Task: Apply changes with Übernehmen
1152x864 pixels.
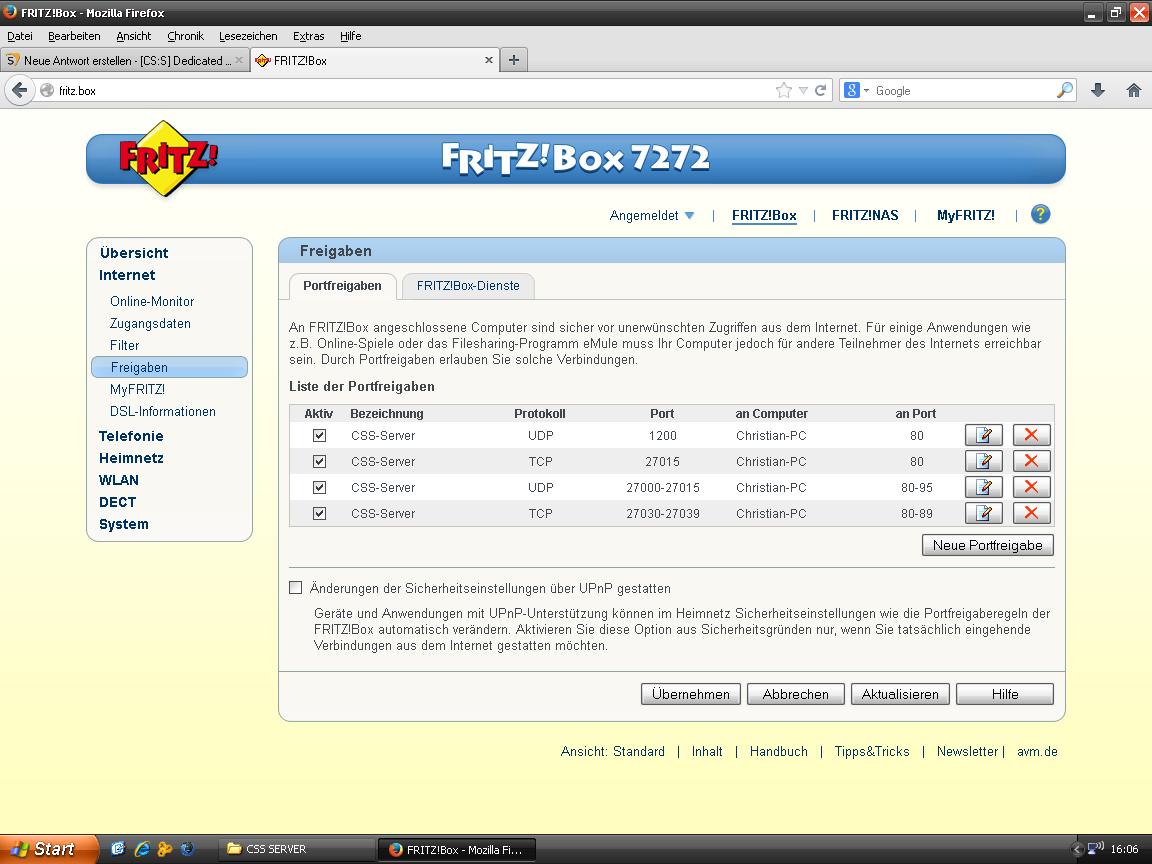Action: [x=691, y=694]
